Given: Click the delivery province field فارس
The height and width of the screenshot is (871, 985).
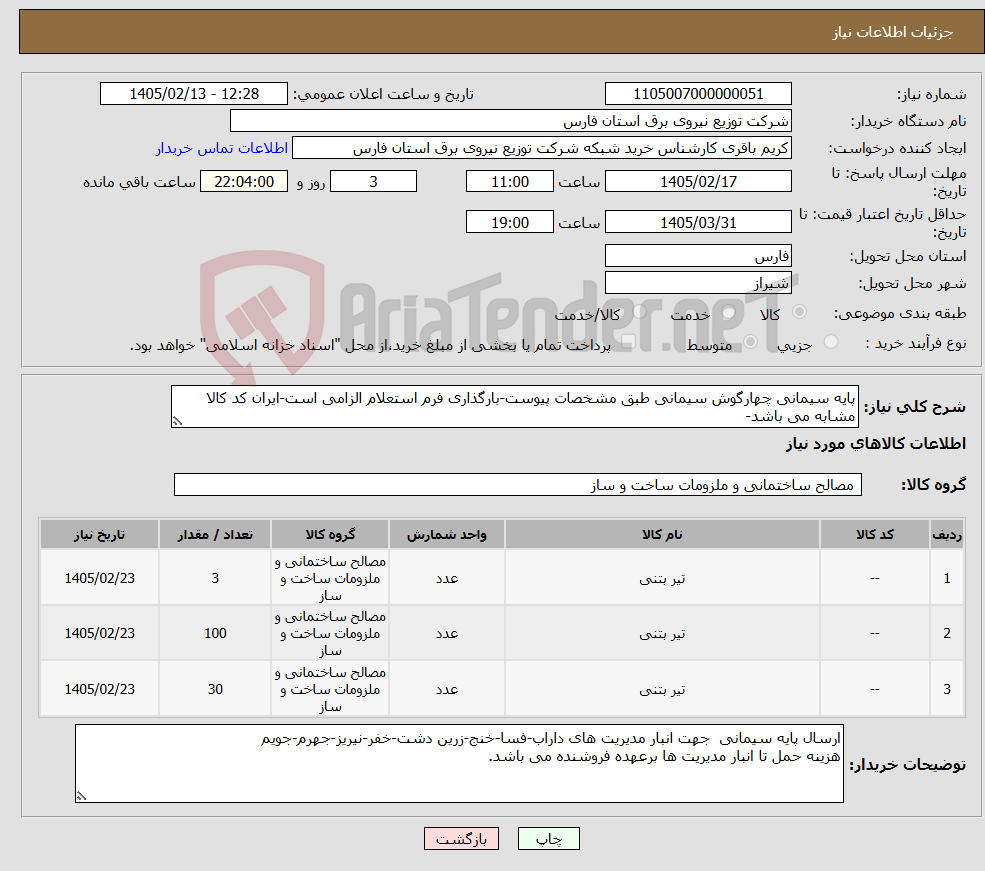Looking at the screenshot, I should pyautogui.click(x=698, y=256).
